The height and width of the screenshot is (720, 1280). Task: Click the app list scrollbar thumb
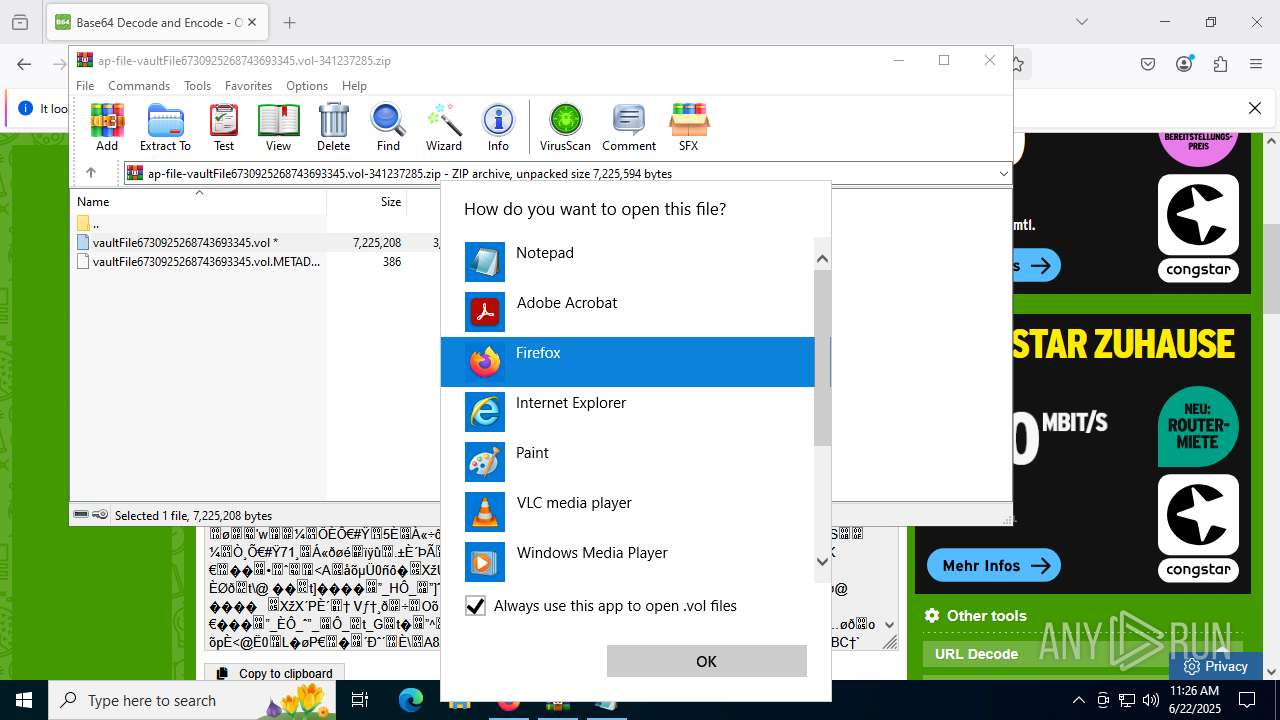click(x=822, y=358)
